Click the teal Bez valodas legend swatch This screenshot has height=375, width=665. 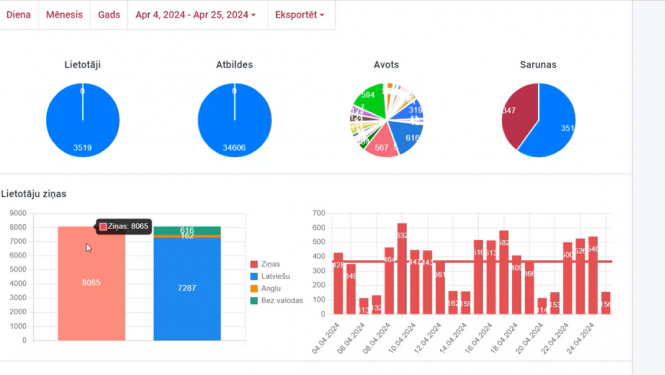[254, 301]
